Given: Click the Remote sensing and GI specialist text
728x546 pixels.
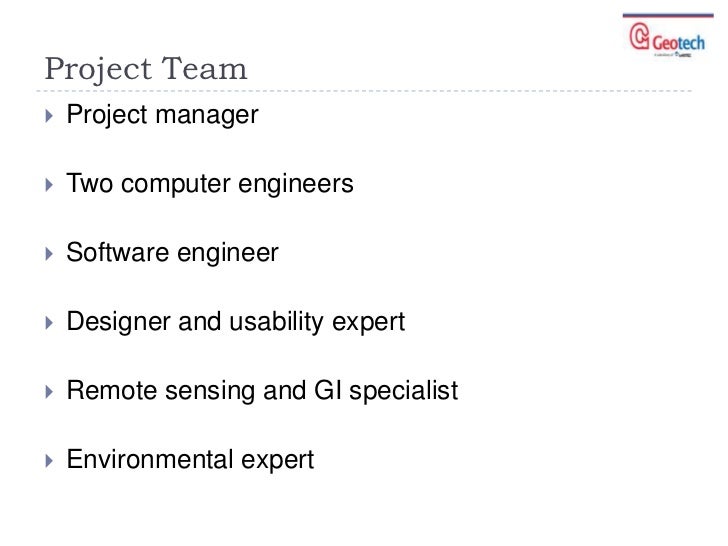Looking at the screenshot, I should 262,390.
